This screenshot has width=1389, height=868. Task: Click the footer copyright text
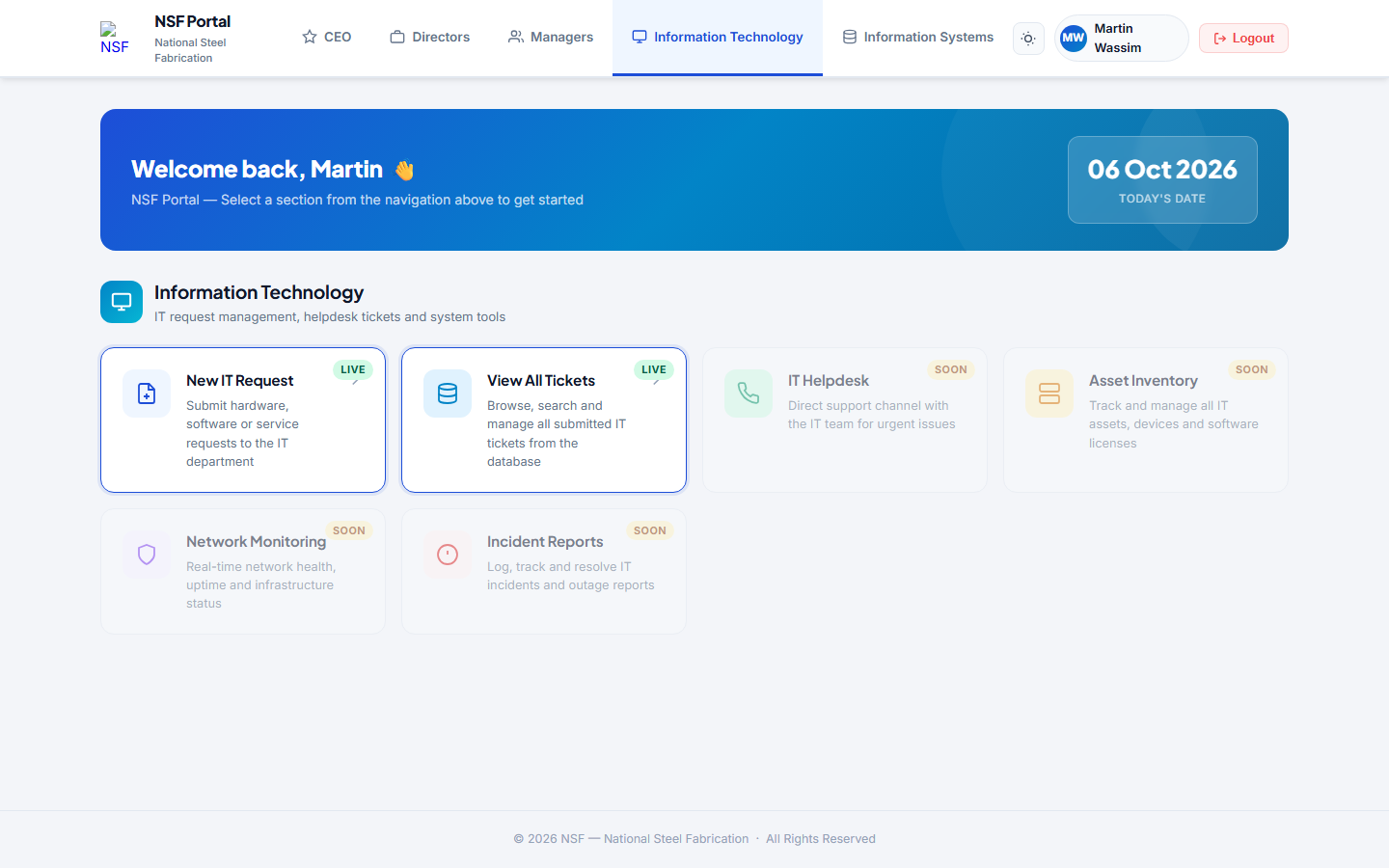pos(694,839)
